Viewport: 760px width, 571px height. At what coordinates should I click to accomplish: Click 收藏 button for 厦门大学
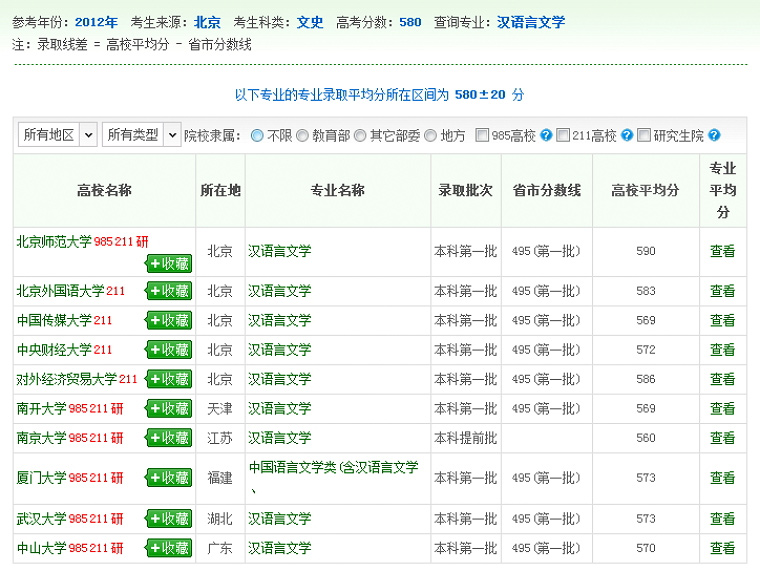coord(168,478)
